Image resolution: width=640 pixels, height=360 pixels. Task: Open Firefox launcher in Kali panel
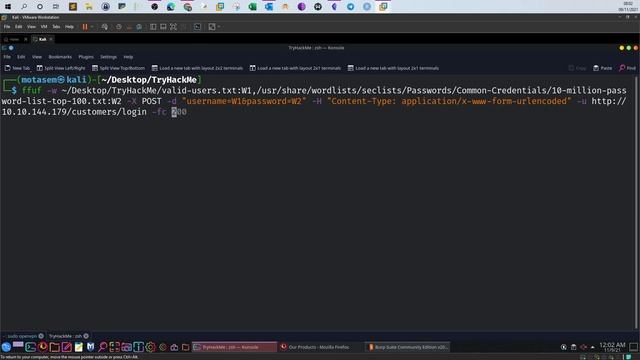(x=43, y=347)
